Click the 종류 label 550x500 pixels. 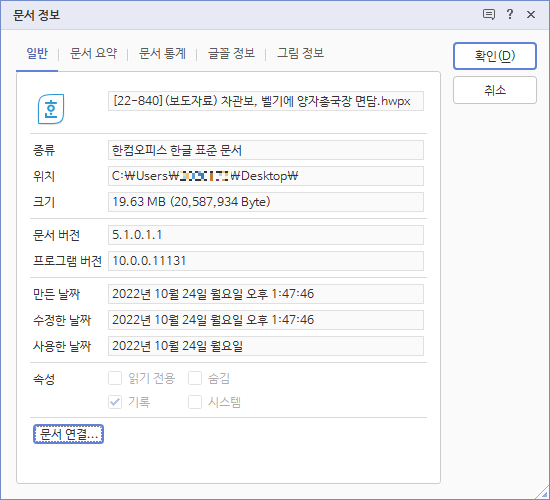coord(44,151)
